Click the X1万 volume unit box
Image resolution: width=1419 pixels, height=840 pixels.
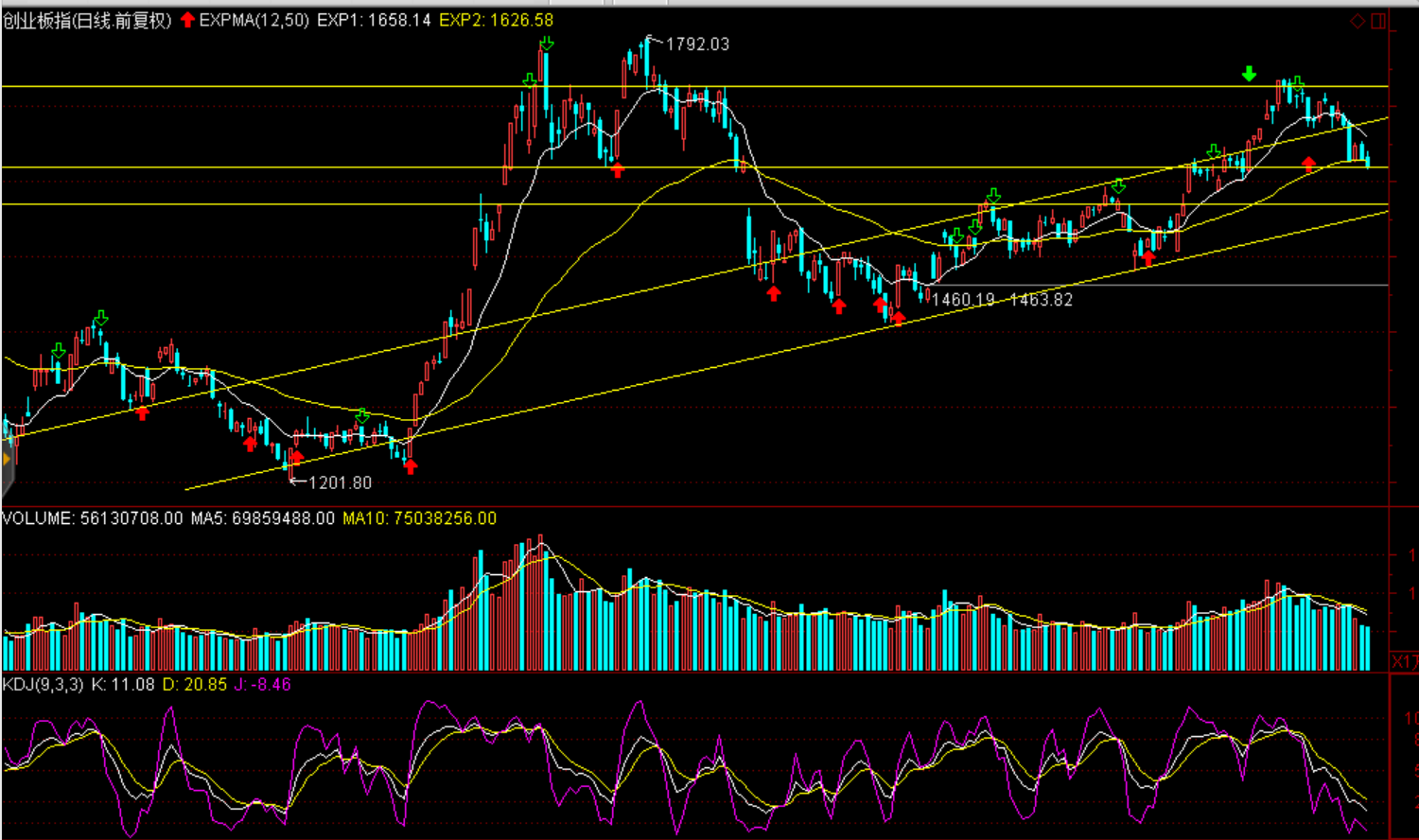[x=1404, y=661]
